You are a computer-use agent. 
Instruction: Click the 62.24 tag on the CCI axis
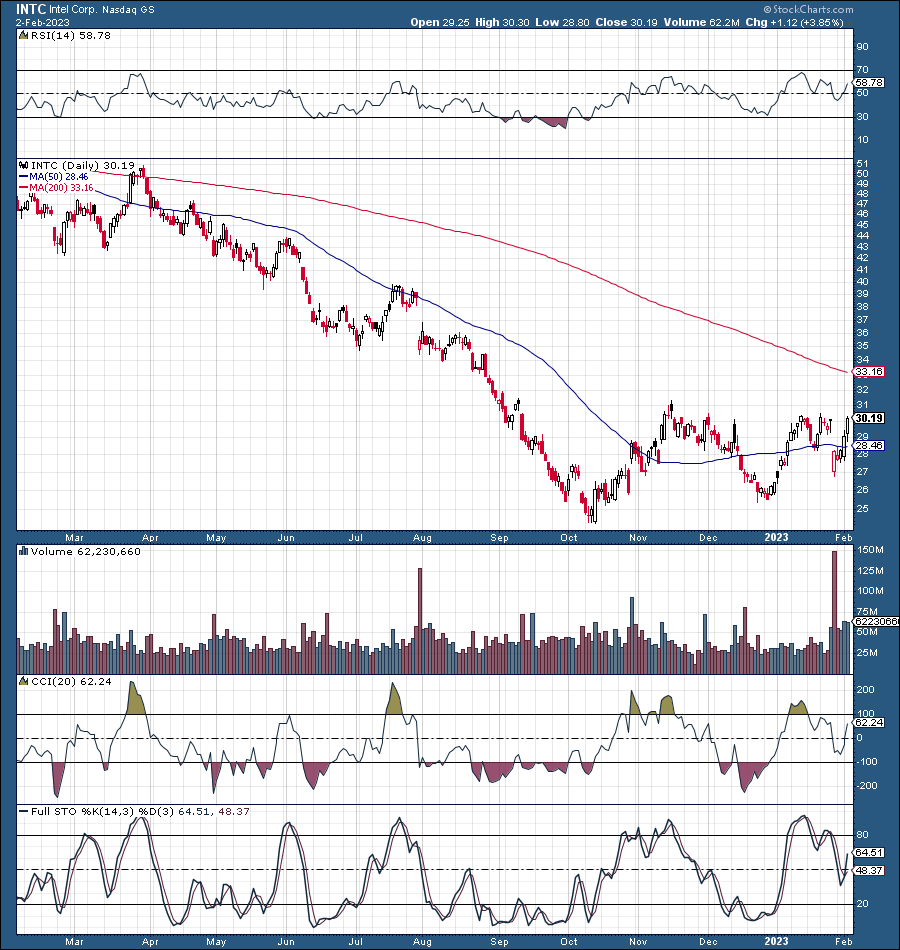coord(868,723)
